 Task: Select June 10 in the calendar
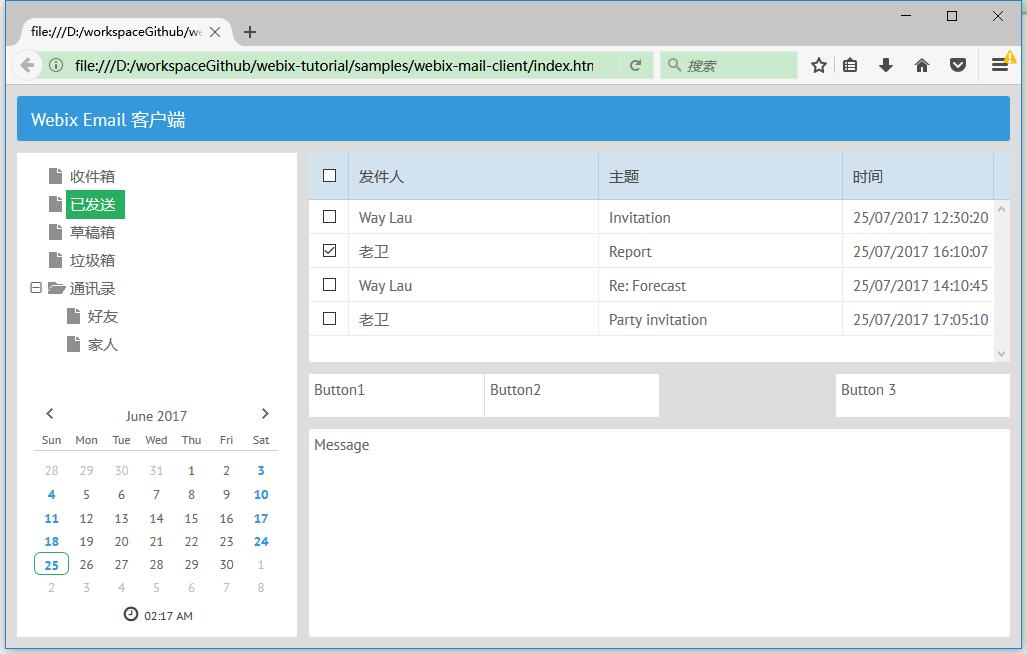point(261,494)
